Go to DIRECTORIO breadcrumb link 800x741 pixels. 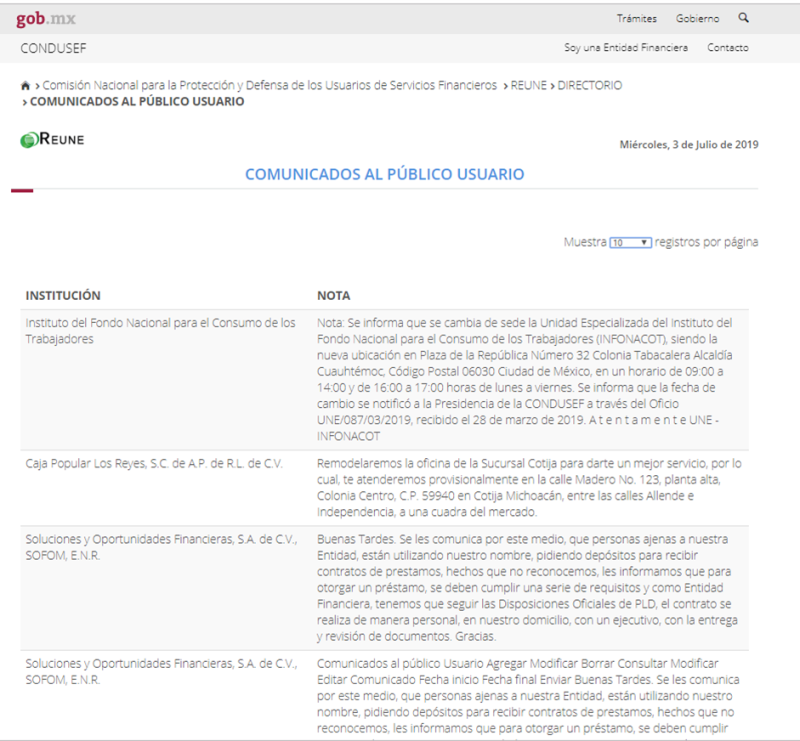589,85
